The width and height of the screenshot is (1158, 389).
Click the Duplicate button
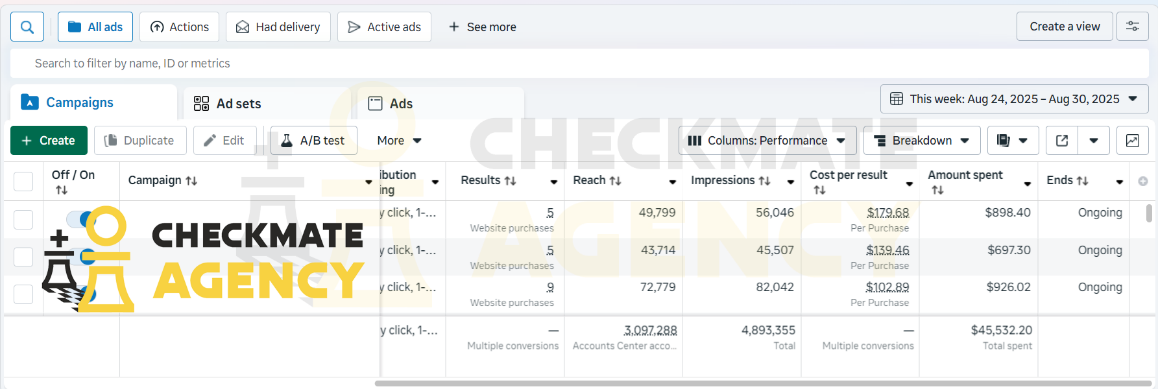pyautogui.click(x=140, y=140)
